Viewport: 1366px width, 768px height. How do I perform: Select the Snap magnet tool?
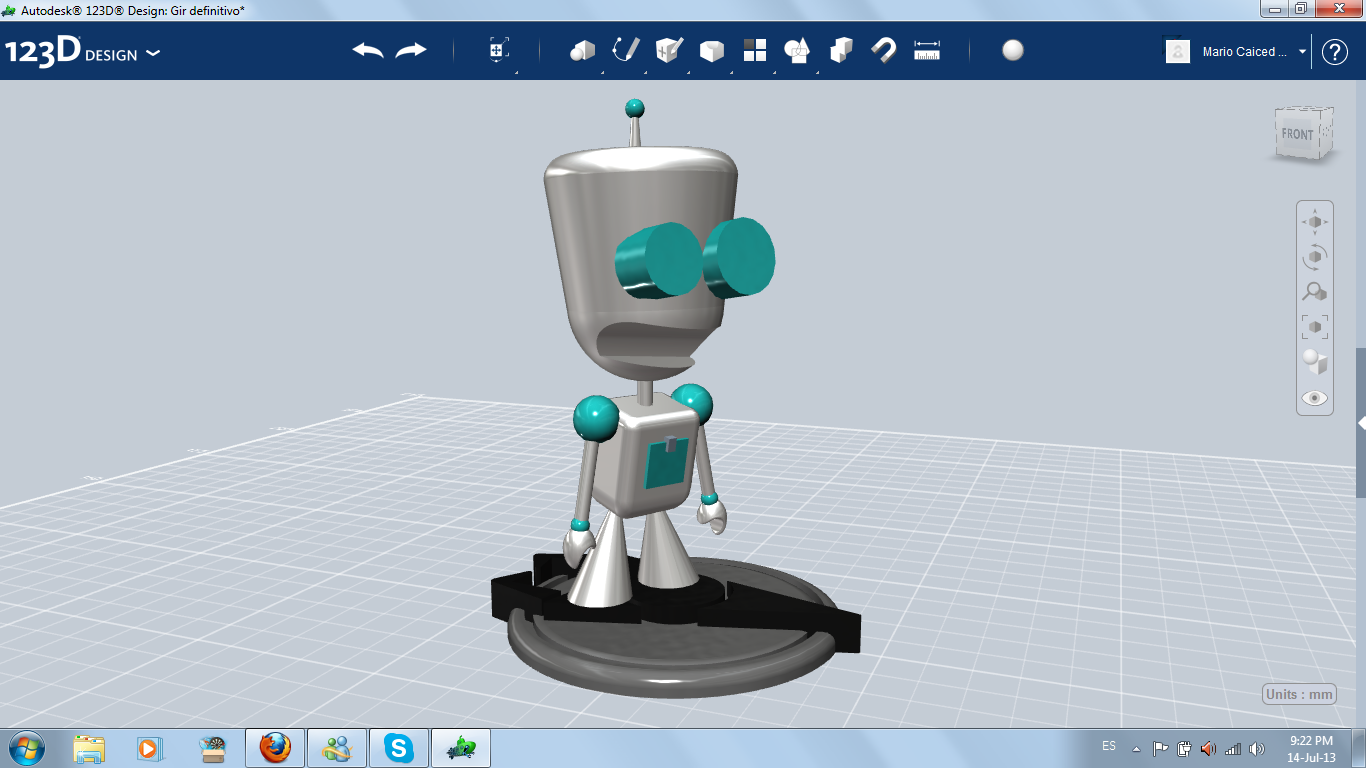tap(884, 51)
